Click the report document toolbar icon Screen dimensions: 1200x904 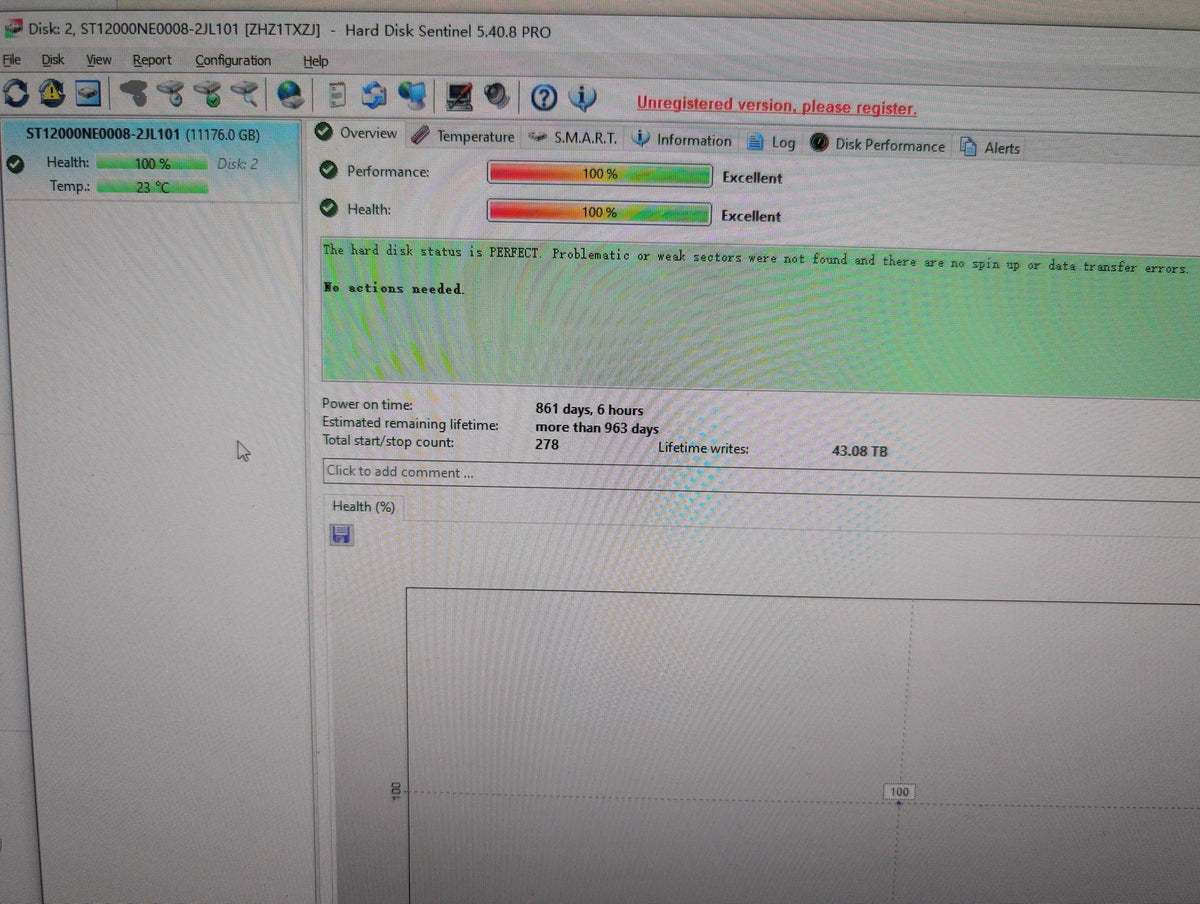pos(338,95)
